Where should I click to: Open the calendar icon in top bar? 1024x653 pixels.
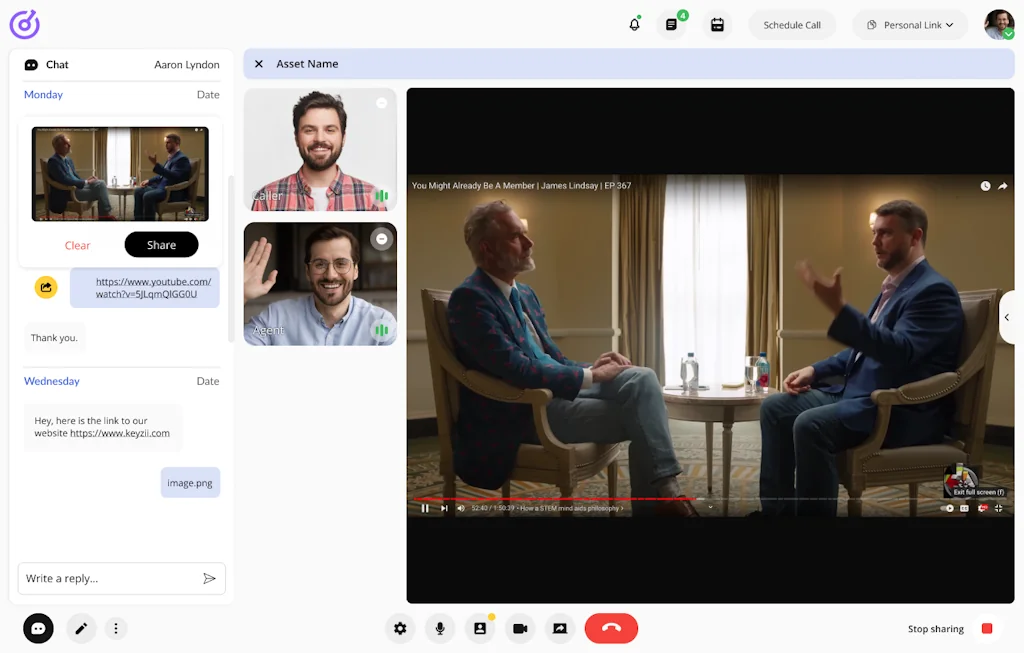pyautogui.click(x=717, y=25)
